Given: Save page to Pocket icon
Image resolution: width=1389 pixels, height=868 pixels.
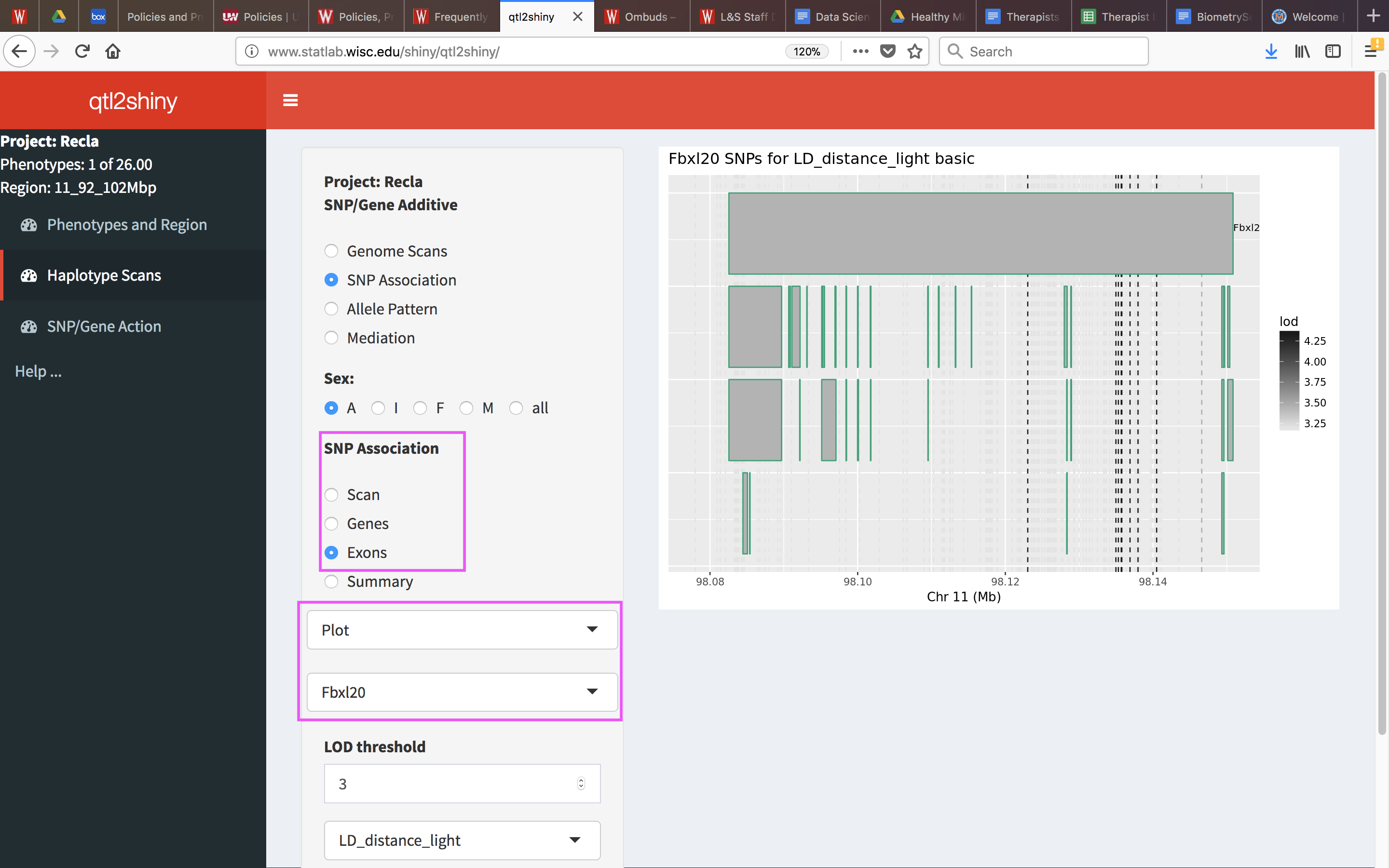Looking at the screenshot, I should 888,51.
